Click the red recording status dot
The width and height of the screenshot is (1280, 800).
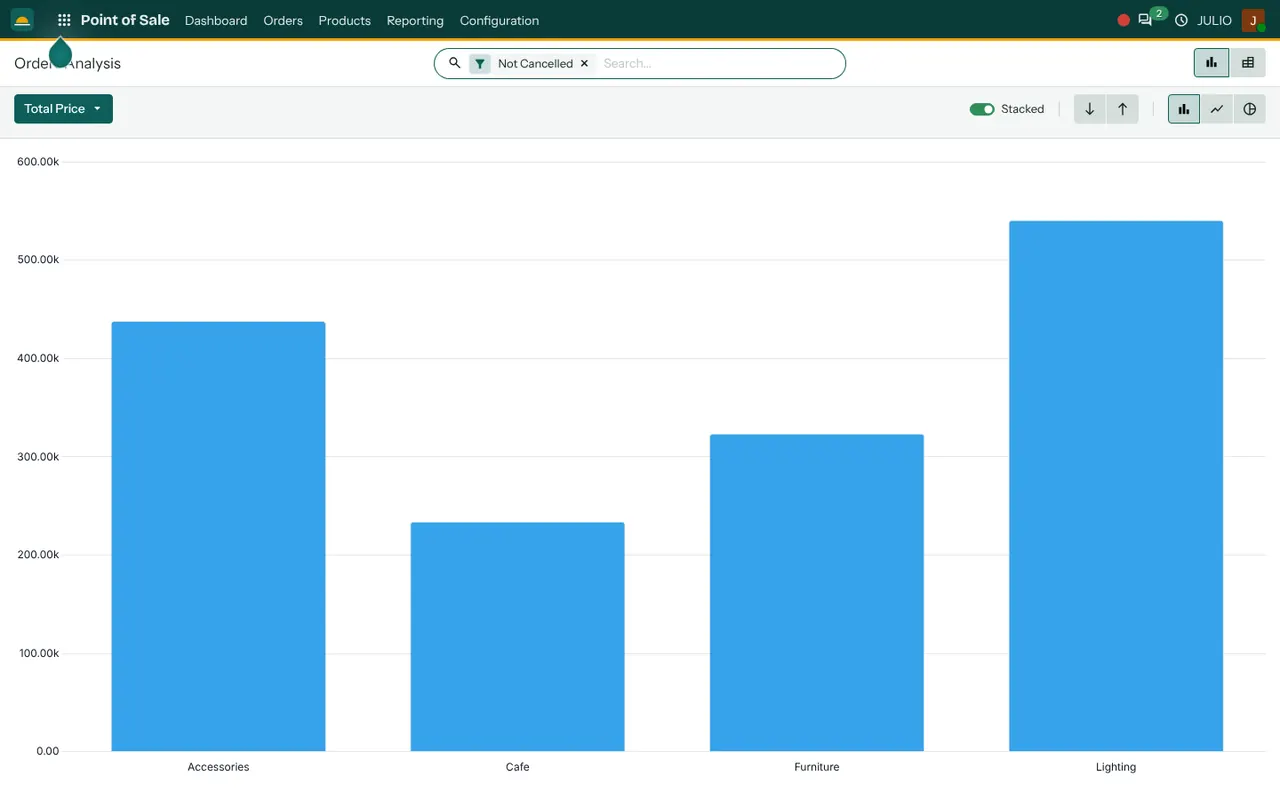click(x=1123, y=20)
